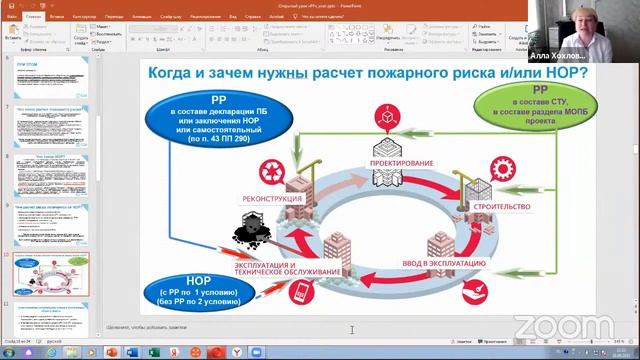Click the black burning building image

[x=252, y=230]
